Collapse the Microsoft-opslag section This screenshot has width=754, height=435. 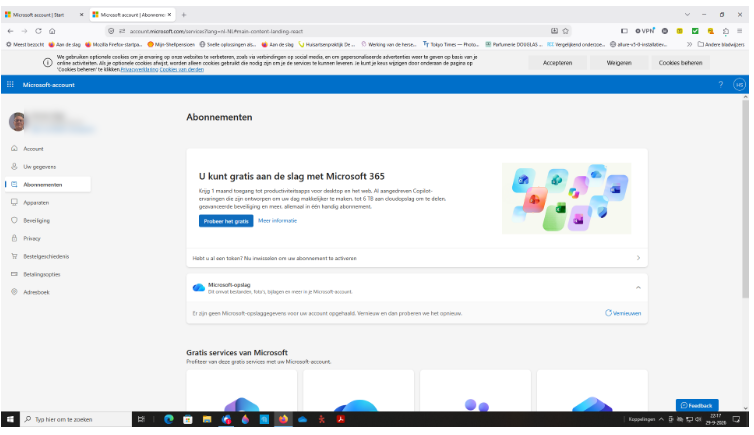point(638,287)
